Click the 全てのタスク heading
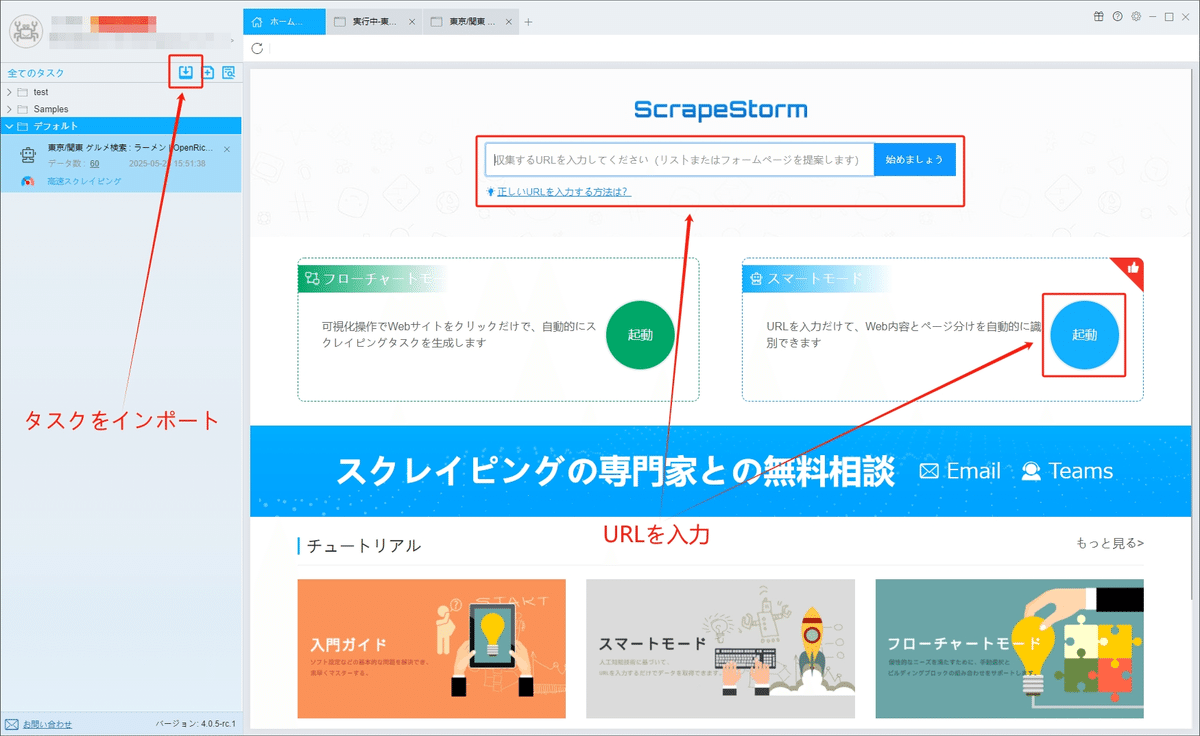 (36, 72)
